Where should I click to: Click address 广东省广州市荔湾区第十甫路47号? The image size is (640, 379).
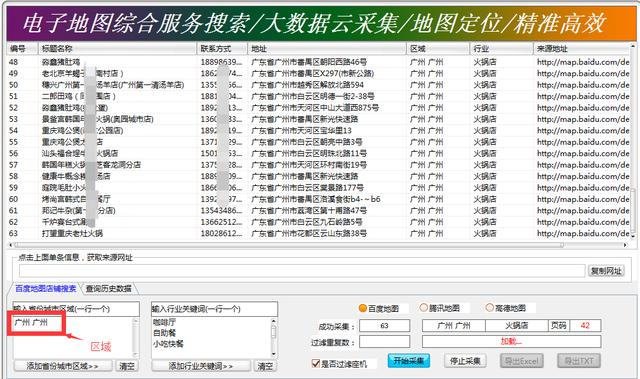point(309,211)
